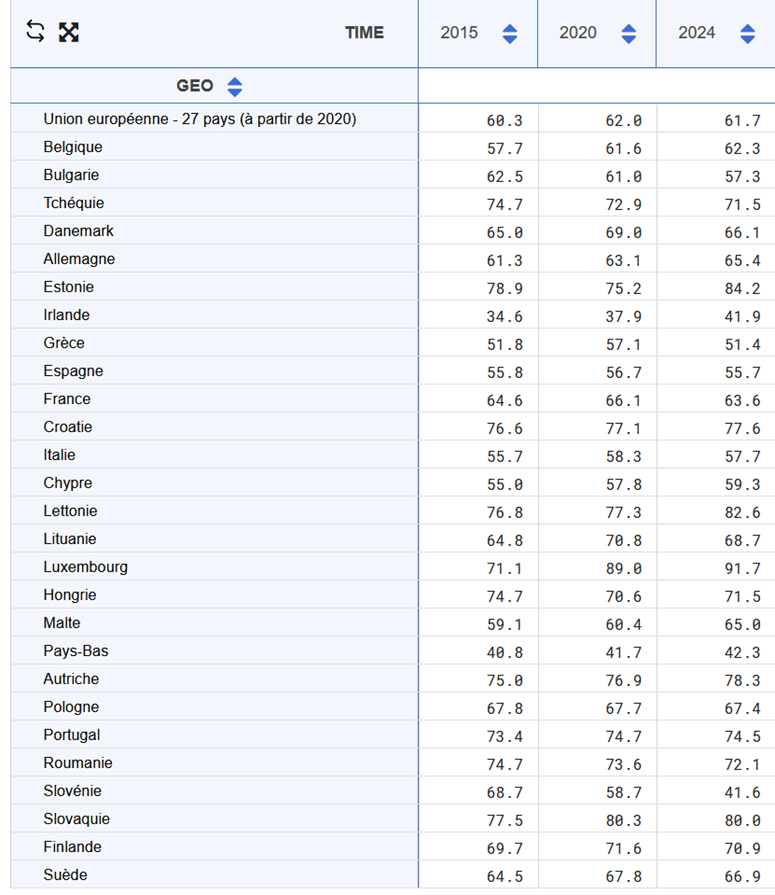Image resolution: width=775 pixels, height=895 pixels.
Task: Click Slovénie's 2024 value 41.6
Action: pos(742,793)
